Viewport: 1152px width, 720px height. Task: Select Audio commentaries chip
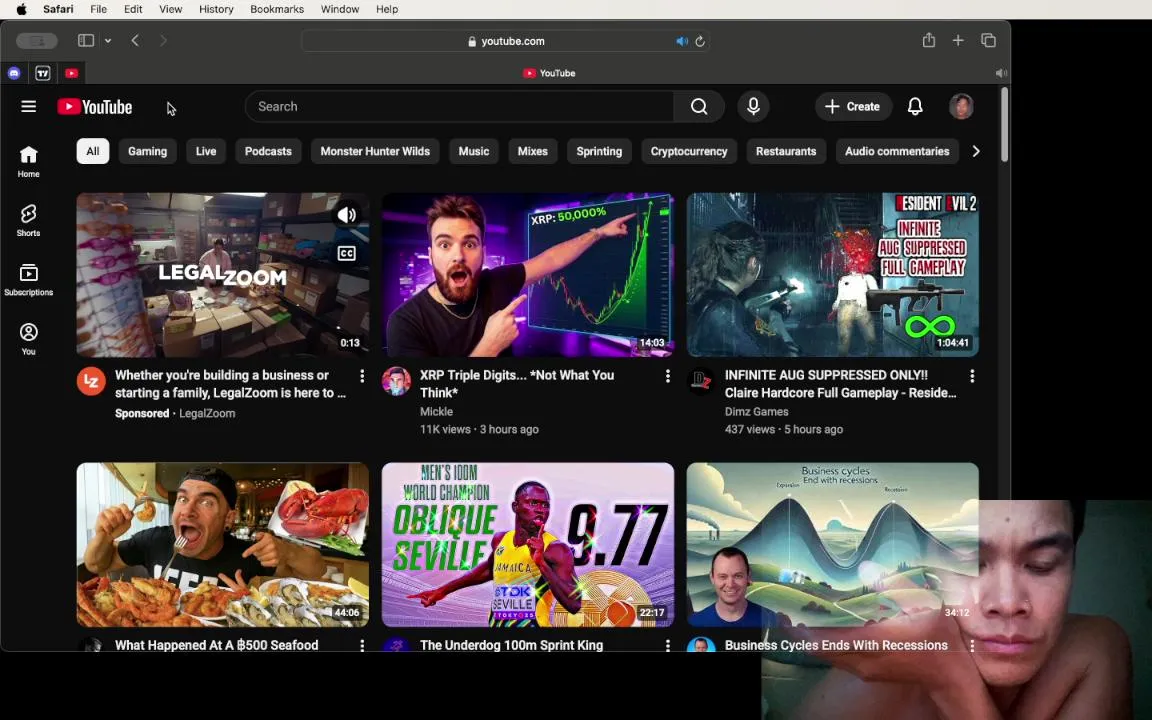[897, 151]
